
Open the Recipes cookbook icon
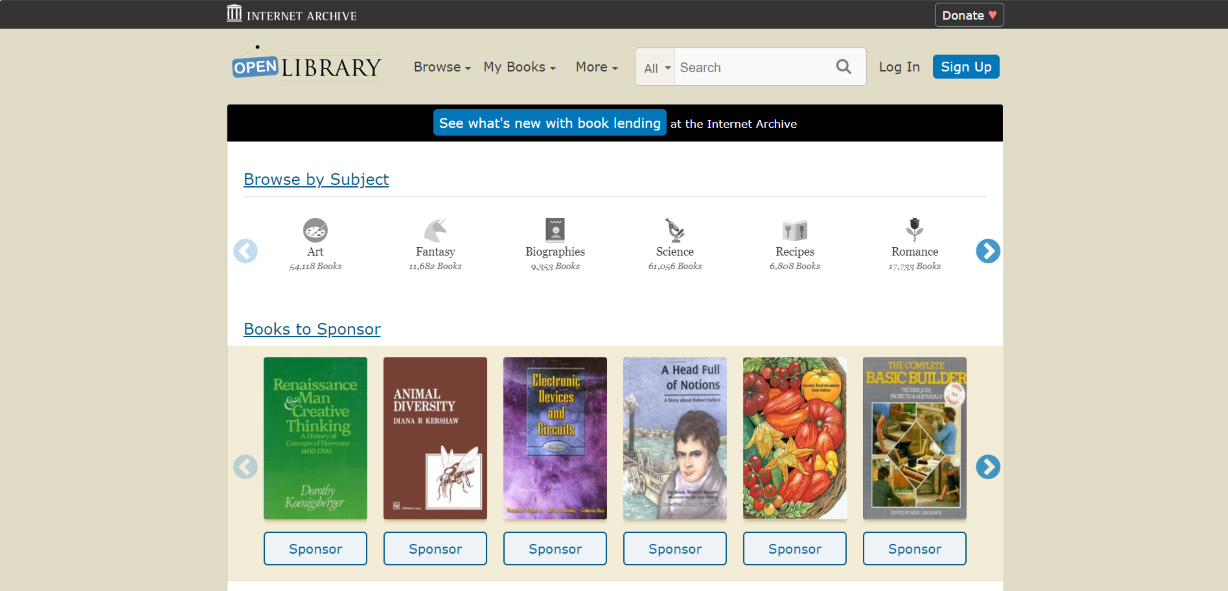(795, 230)
